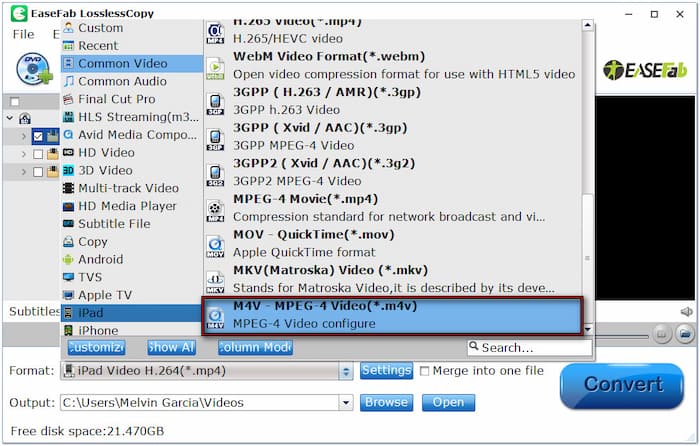This screenshot has width=700, height=446.
Task: Select 3GPP Xvid / AAC (*.3gp) icon
Action: pos(215,140)
